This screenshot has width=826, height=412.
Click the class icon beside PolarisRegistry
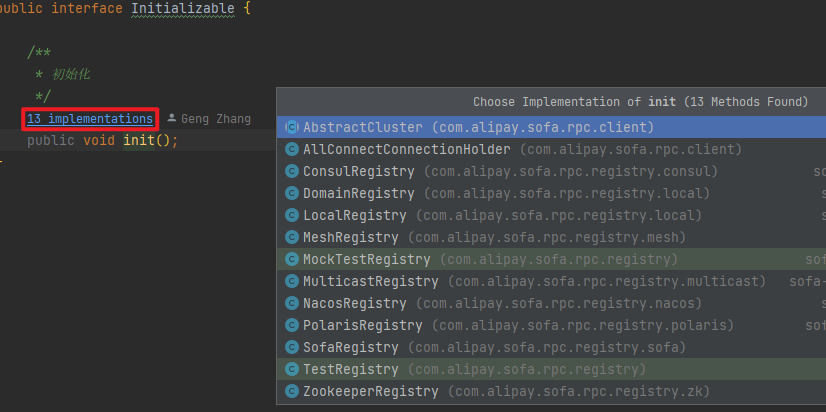pyautogui.click(x=292, y=325)
